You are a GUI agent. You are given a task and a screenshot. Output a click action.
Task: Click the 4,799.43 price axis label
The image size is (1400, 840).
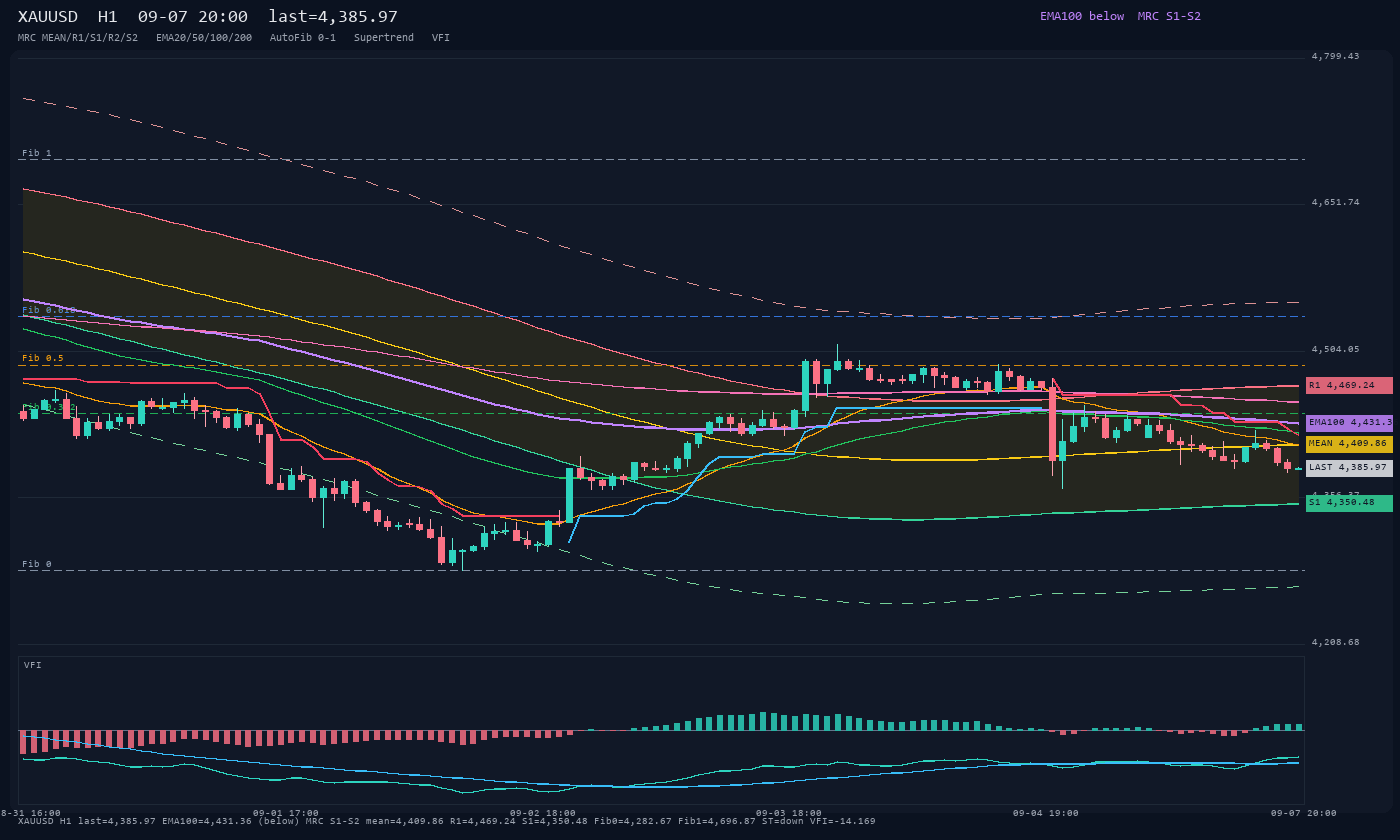1335,56
